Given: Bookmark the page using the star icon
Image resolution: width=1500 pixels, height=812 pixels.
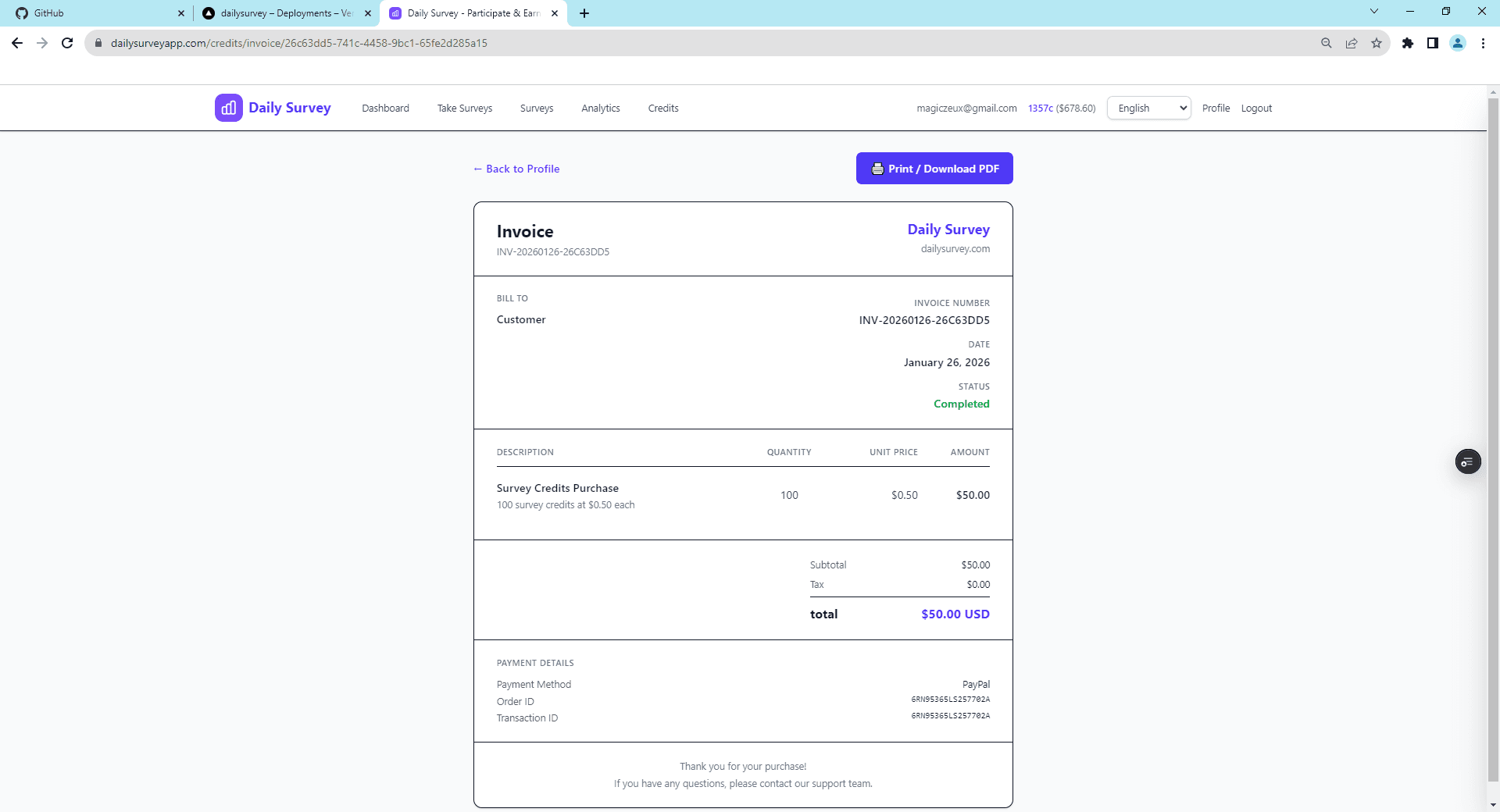Looking at the screenshot, I should pos(1377,43).
